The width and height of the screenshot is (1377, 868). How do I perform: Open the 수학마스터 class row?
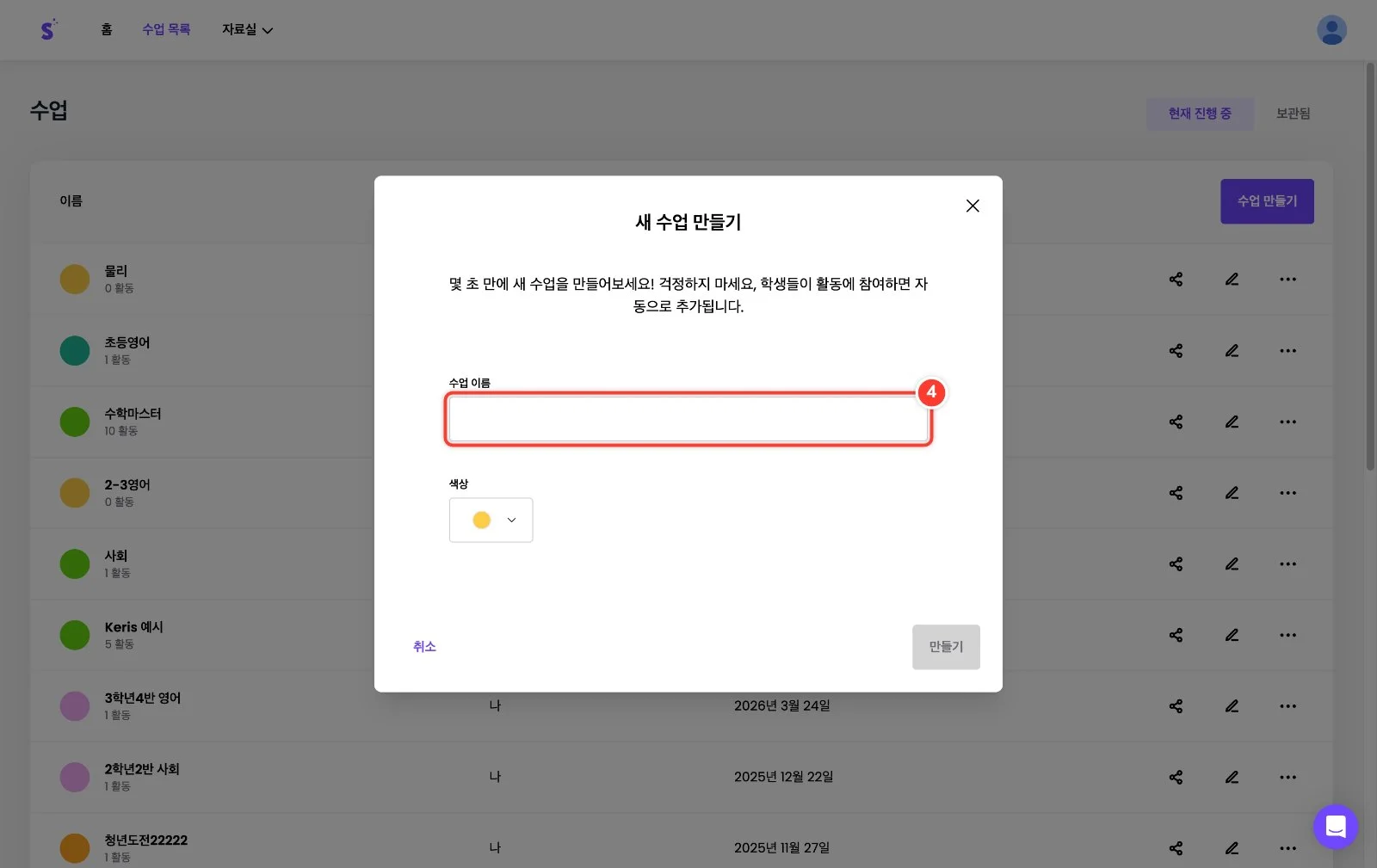click(x=681, y=422)
